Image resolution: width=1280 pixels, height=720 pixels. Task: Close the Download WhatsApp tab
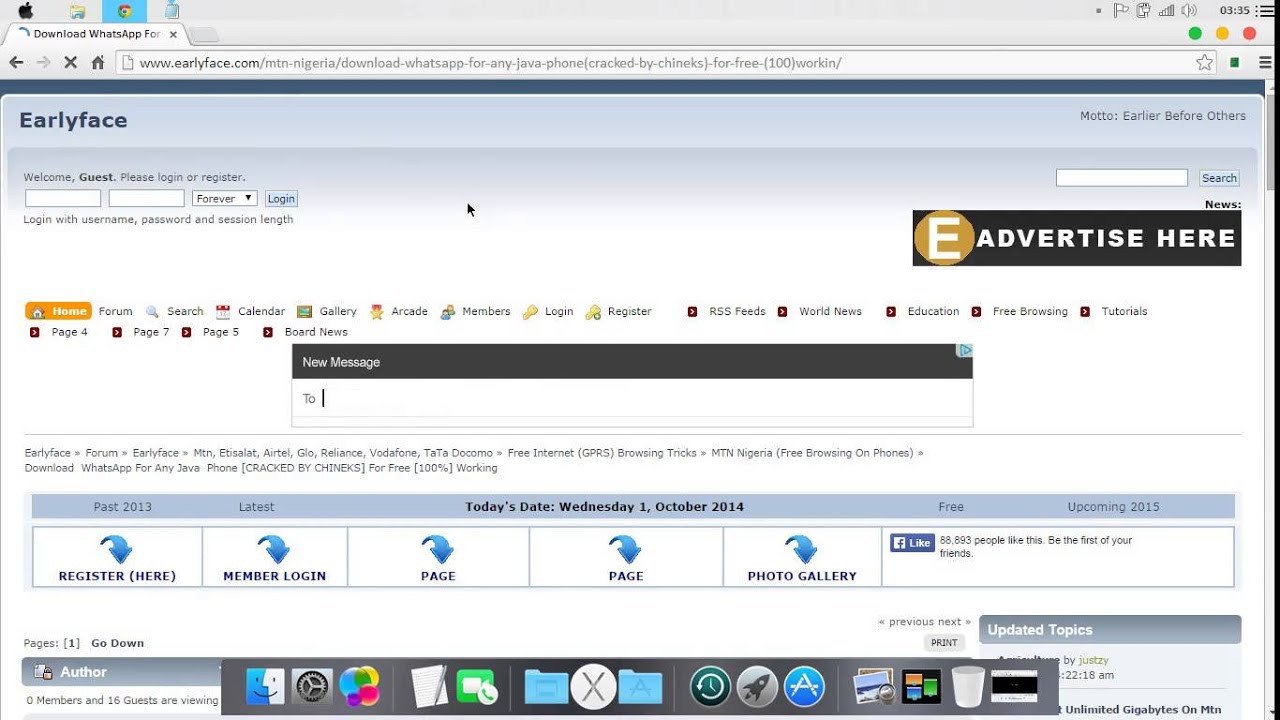point(173,34)
